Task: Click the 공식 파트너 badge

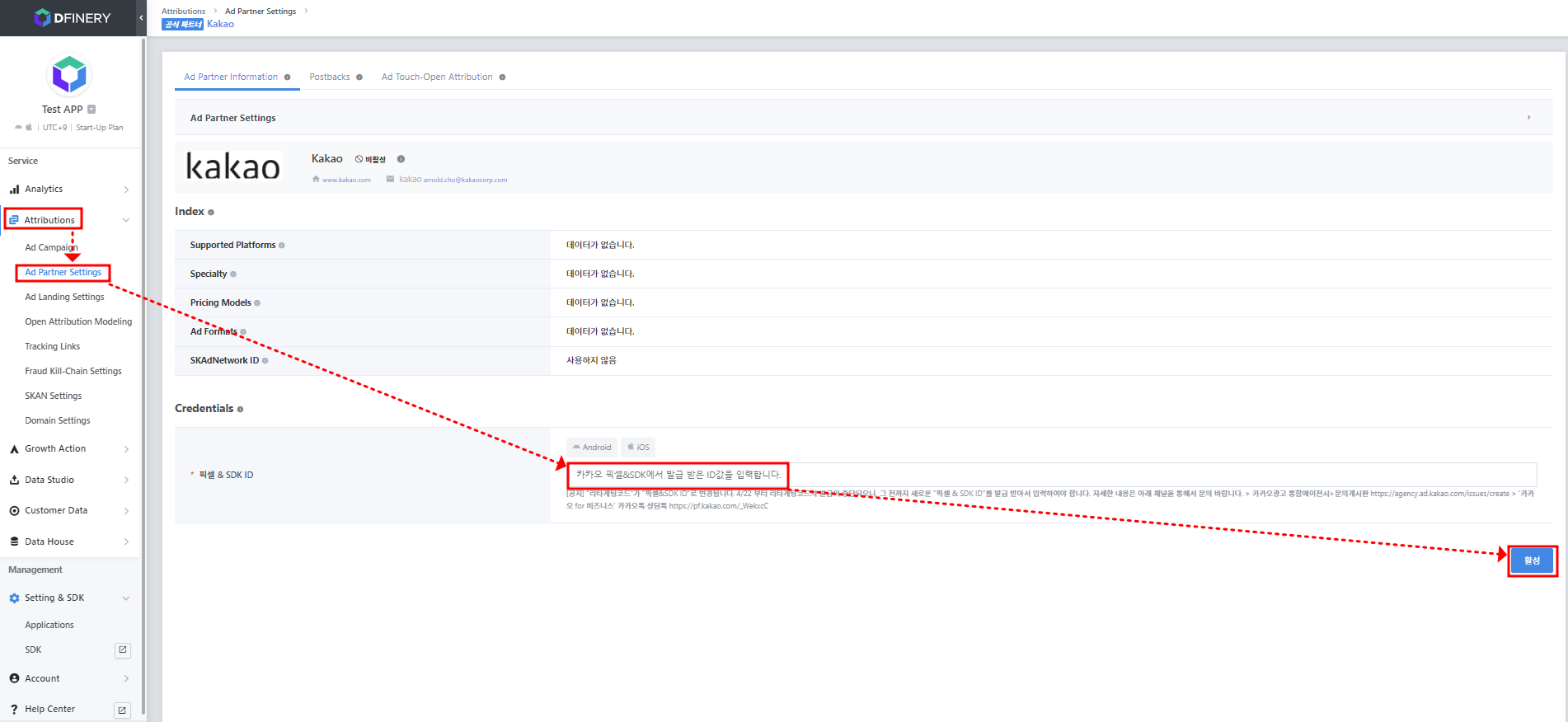Action: tap(182, 24)
